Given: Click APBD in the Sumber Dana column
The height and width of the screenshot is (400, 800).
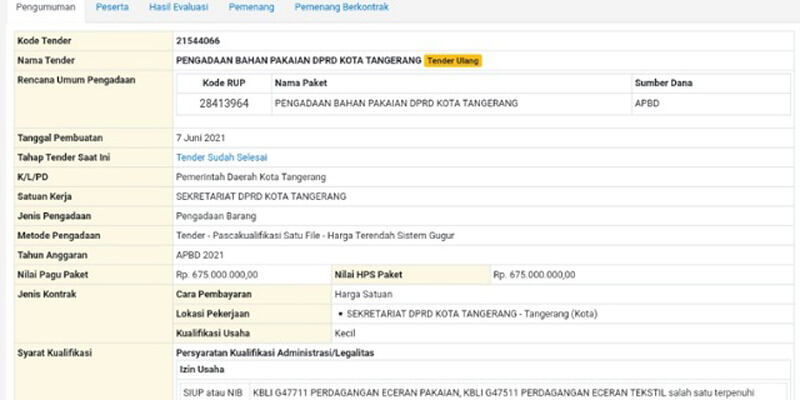Looking at the screenshot, I should [x=647, y=104].
